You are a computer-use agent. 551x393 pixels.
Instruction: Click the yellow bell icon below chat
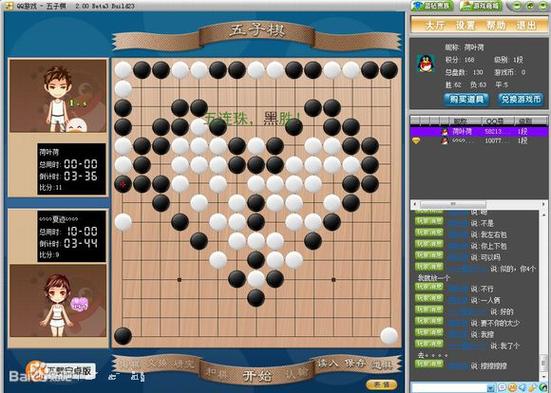click(533, 388)
